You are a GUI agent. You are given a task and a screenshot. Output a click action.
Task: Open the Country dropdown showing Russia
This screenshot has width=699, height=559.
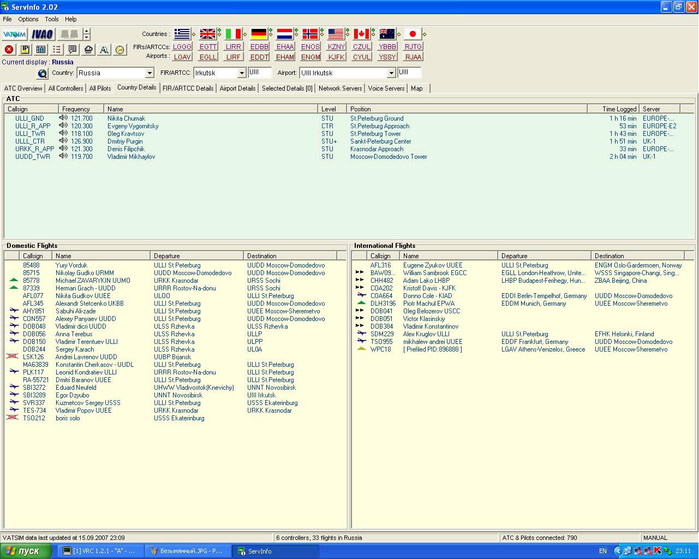(149, 73)
